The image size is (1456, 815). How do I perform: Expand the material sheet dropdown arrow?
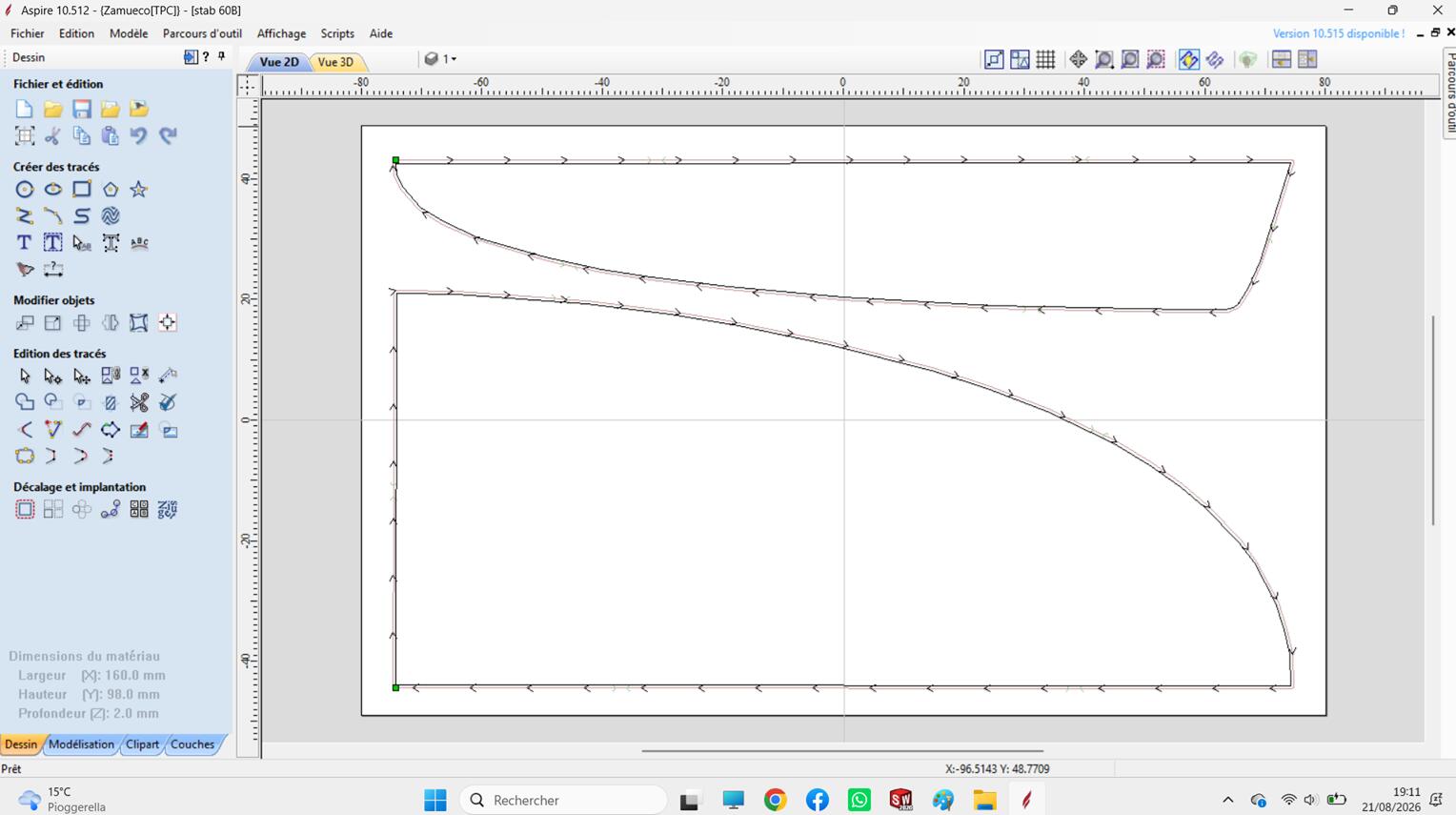pyautogui.click(x=454, y=59)
